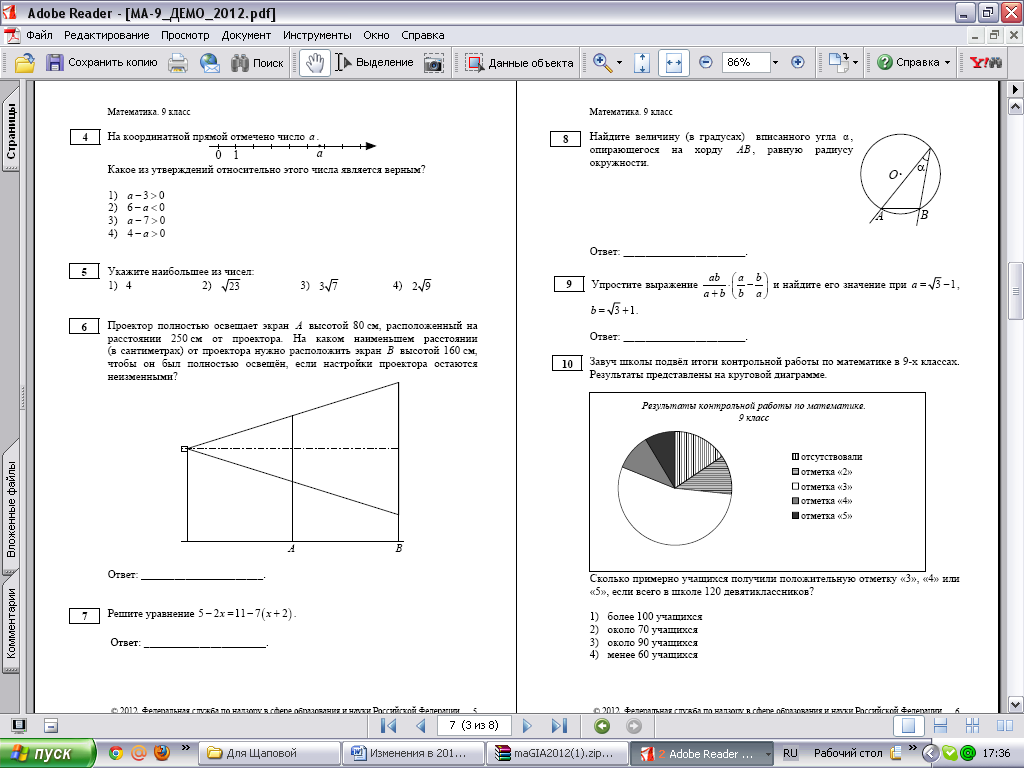Switch to Изменения в 201… Word document
The height and width of the screenshot is (768, 1024).
[x=413, y=753]
